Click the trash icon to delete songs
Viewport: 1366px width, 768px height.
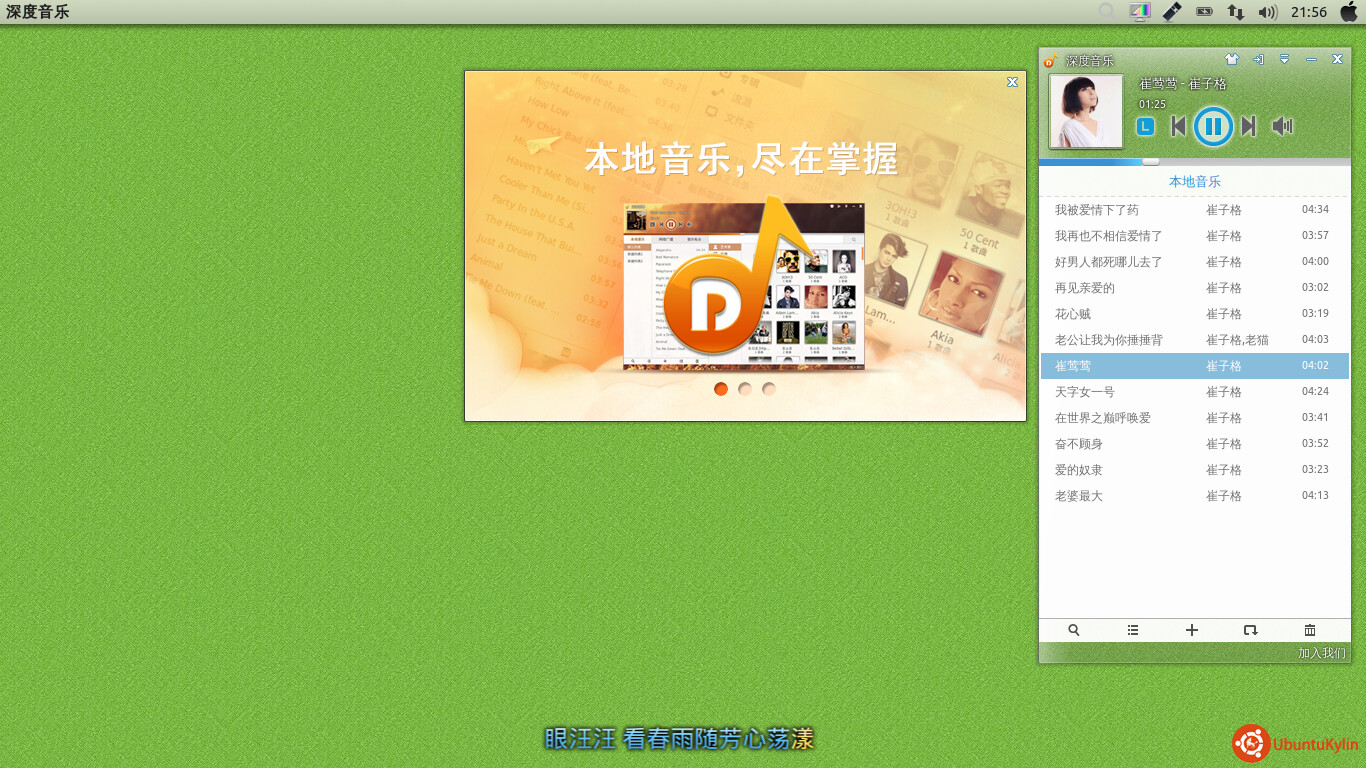pyautogui.click(x=1310, y=630)
